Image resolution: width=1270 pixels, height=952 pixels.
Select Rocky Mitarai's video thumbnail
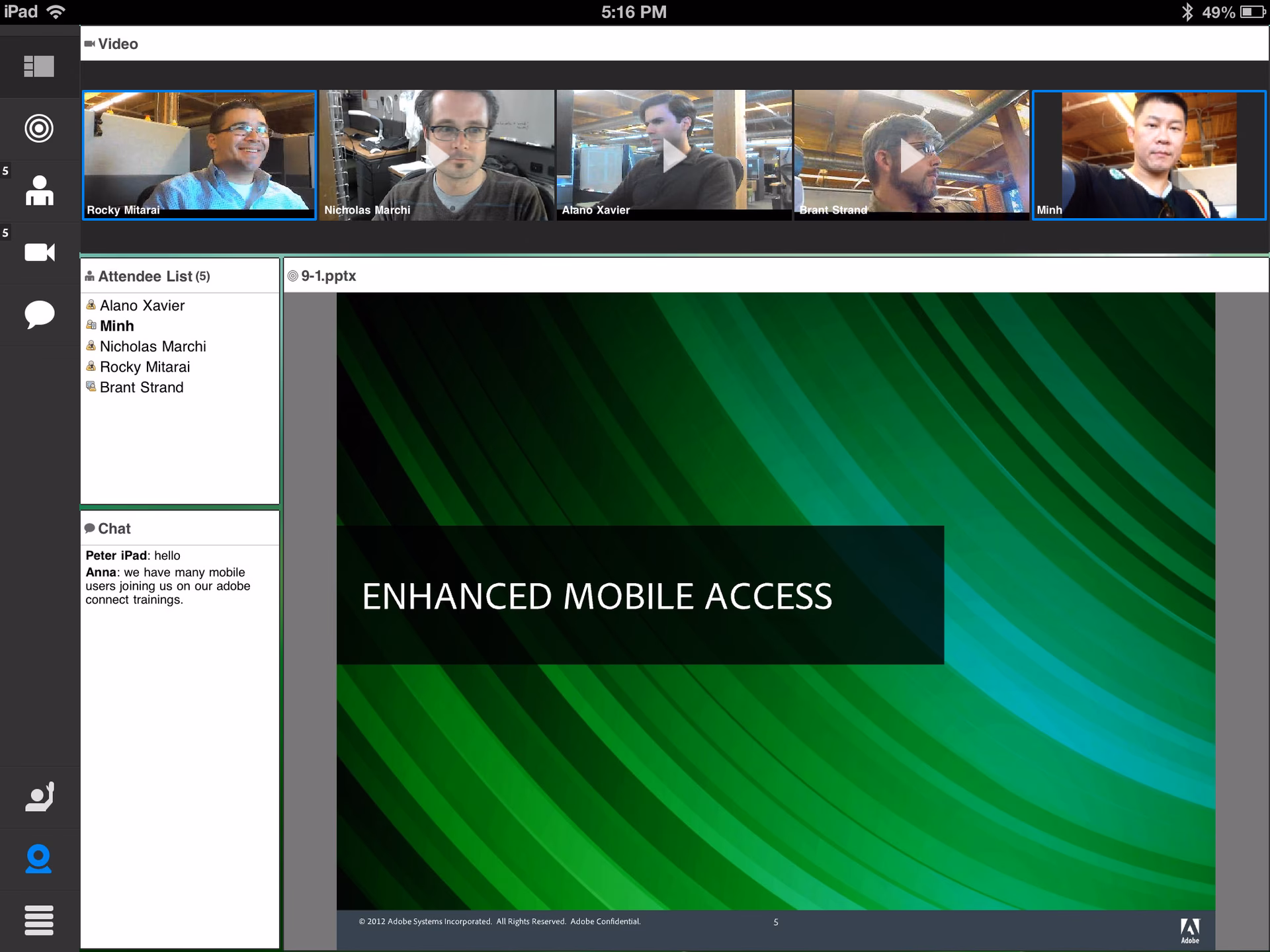[x=199, y=155]
